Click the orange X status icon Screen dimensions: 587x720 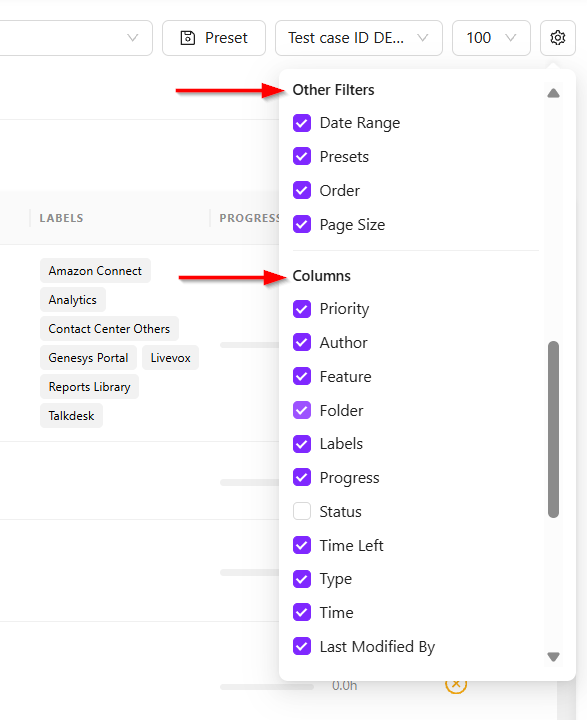point(456,685)
